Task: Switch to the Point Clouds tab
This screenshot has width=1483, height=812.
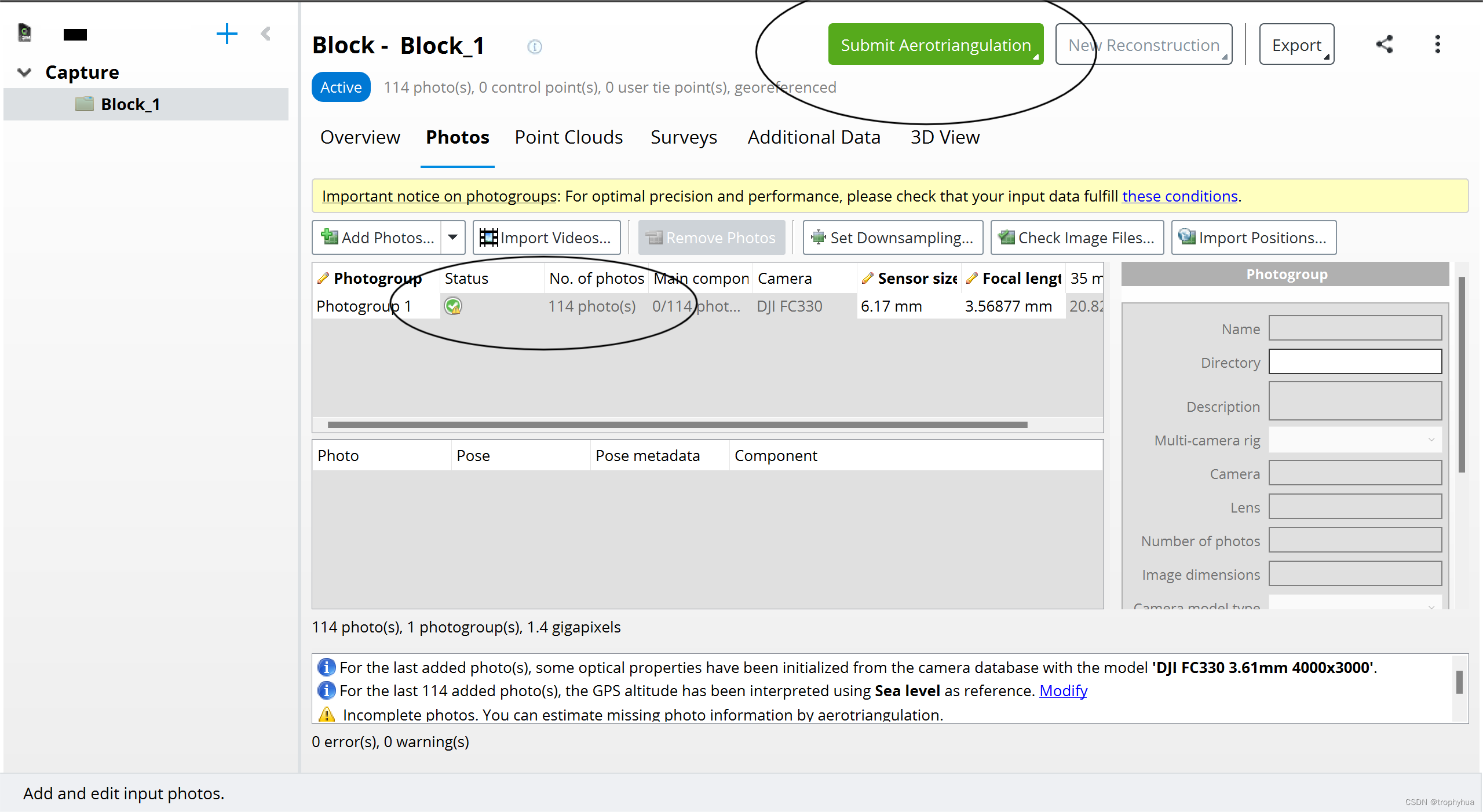Action: pyautogui.click(x=568, y=137)
